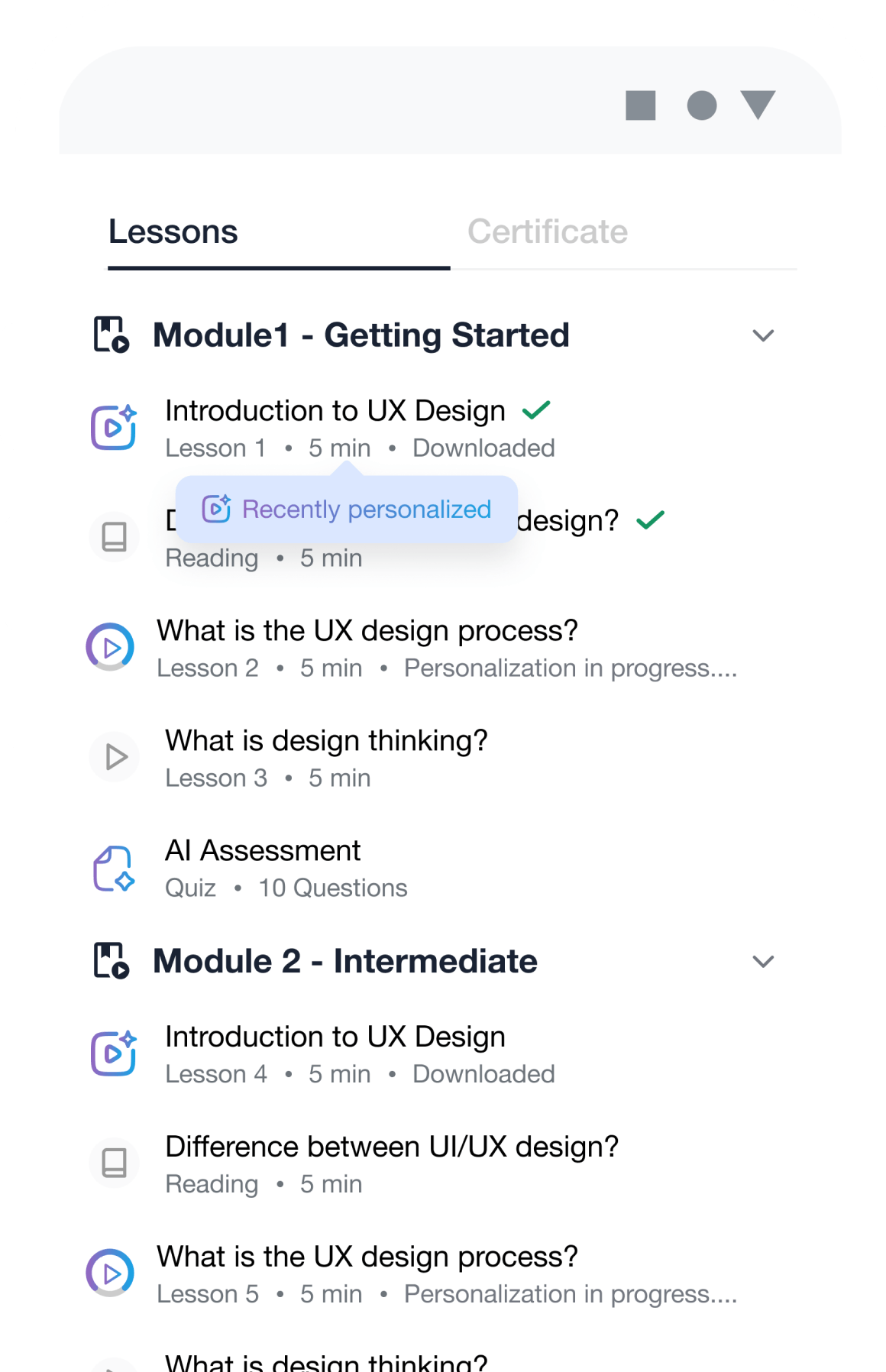Collapse Module1 - Getting Started chevron
The image size is (886, 1372).
click(763, 335)
